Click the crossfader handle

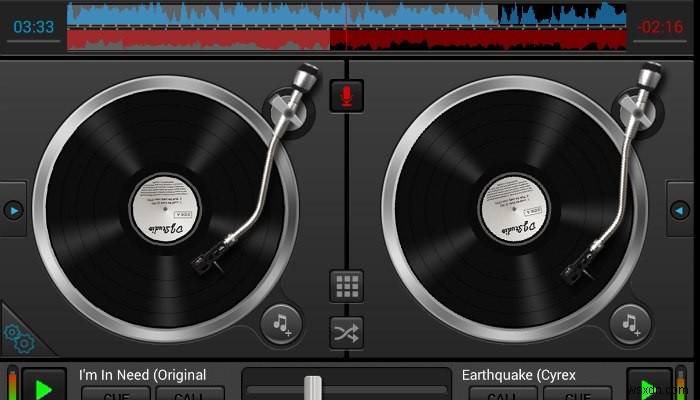(312, 388)
